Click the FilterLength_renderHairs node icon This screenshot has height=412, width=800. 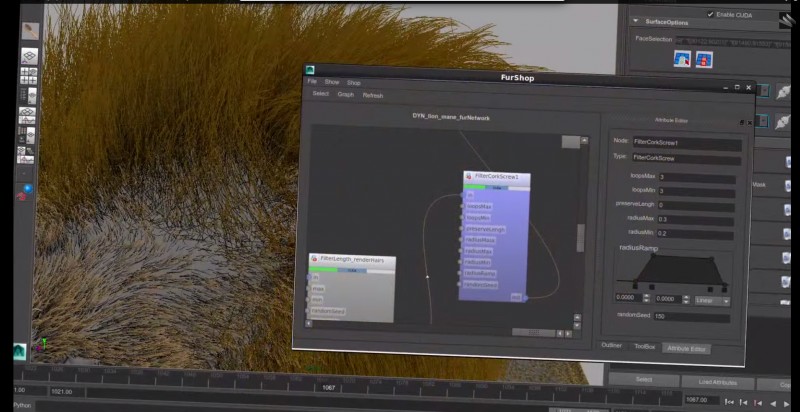pyautogui.click(x=314, y=259)
